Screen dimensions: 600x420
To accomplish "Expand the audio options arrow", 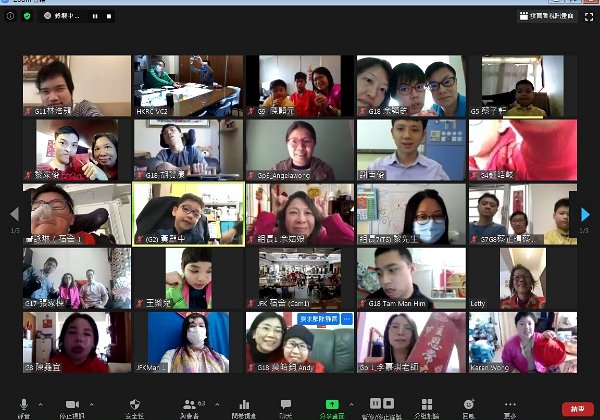I will pyautogui.click(x=41, y=404).
